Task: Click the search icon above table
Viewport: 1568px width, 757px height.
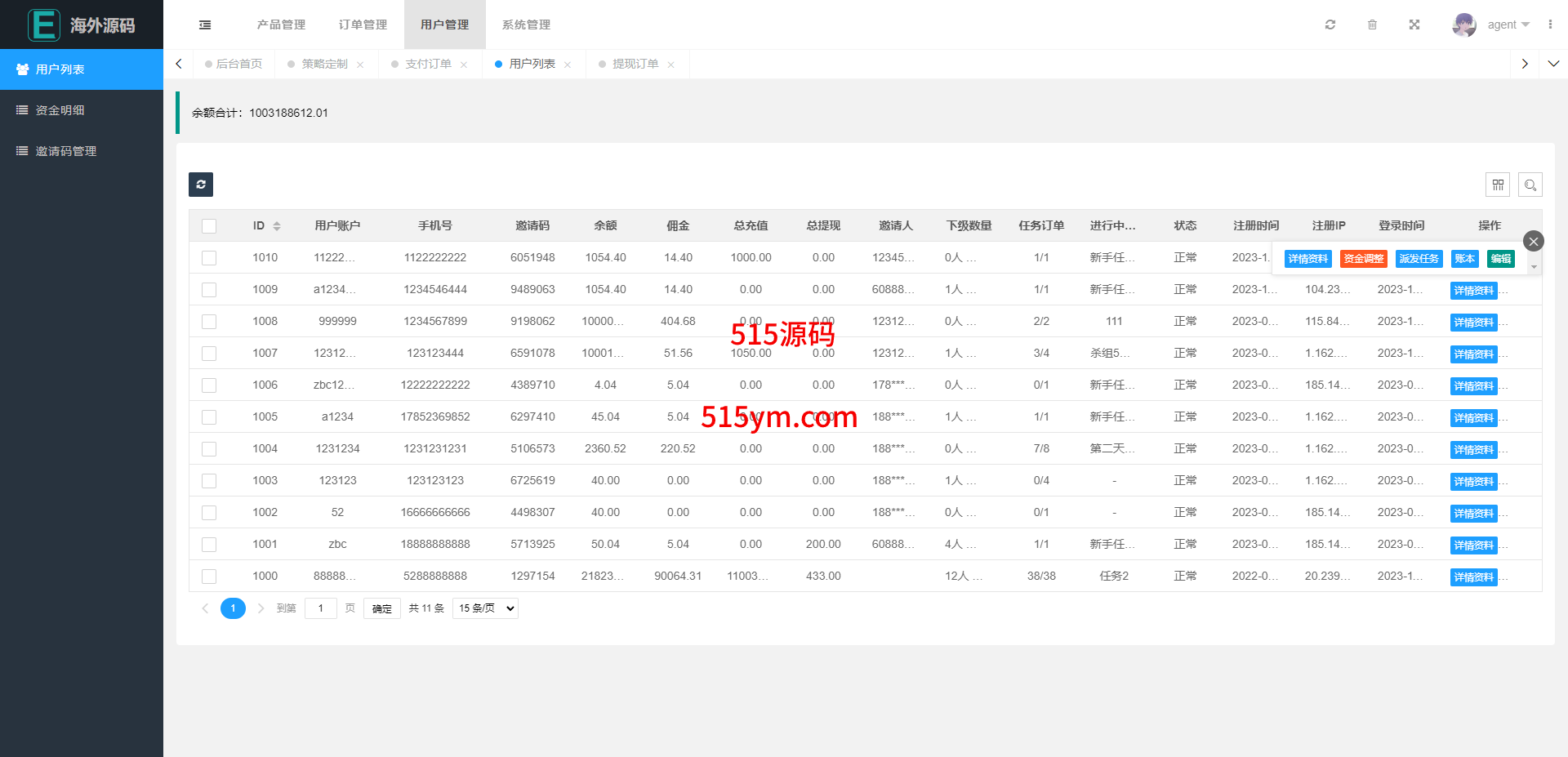Action: pos(1530,185)
